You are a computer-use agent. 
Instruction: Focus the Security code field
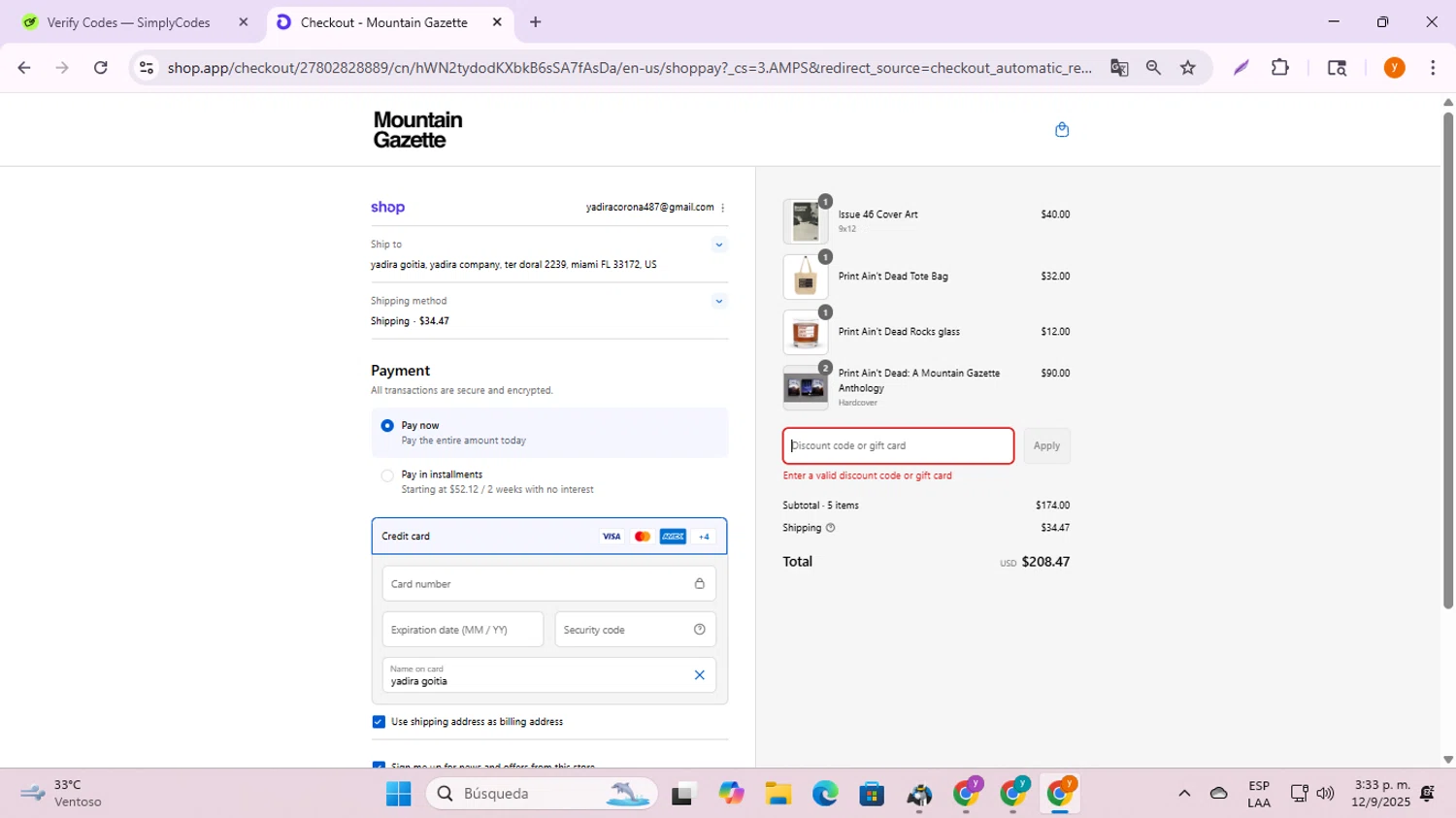pyautogui.click(x=636, y=630)
